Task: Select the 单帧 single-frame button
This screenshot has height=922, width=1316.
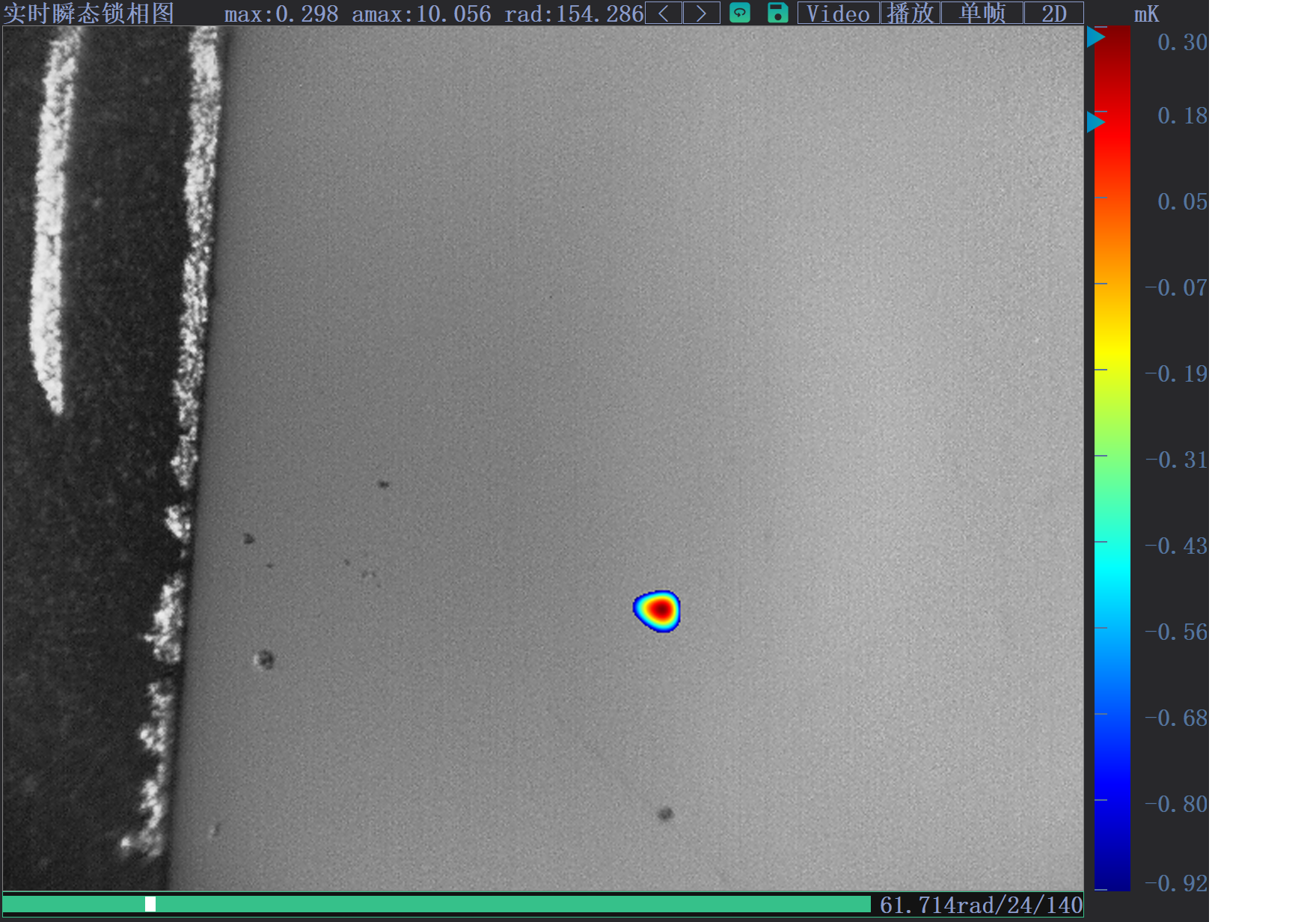Action: point(982,13)
